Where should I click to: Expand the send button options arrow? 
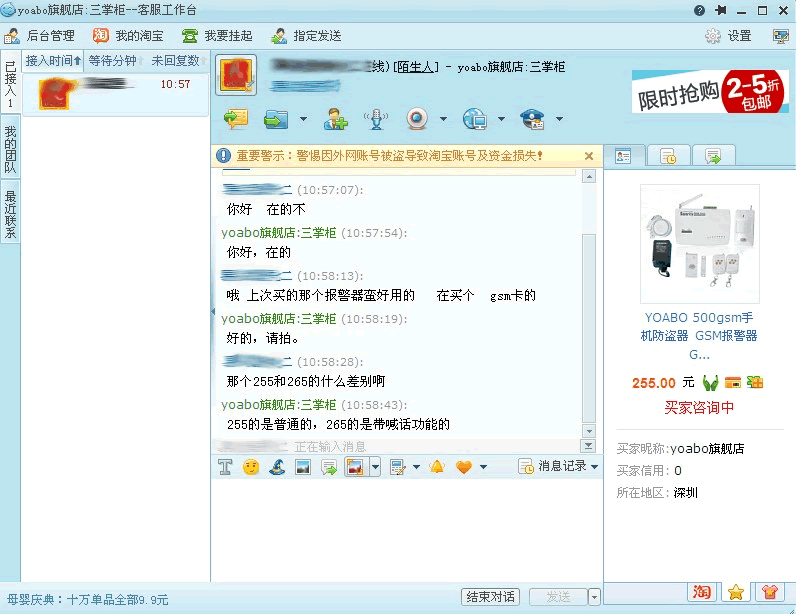coord(595,597)
